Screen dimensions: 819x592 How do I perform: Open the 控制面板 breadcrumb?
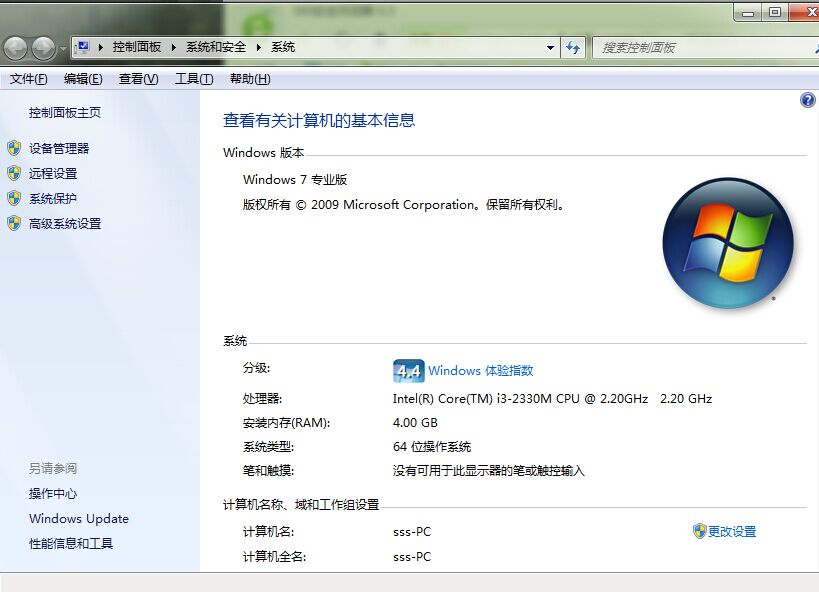coord(137,47)
